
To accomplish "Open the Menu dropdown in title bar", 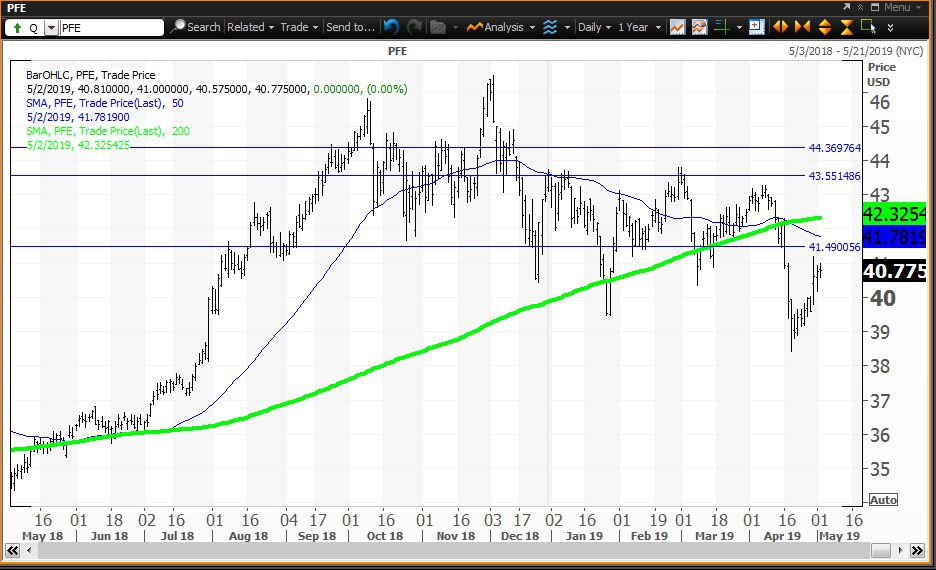I will (902, 7).
